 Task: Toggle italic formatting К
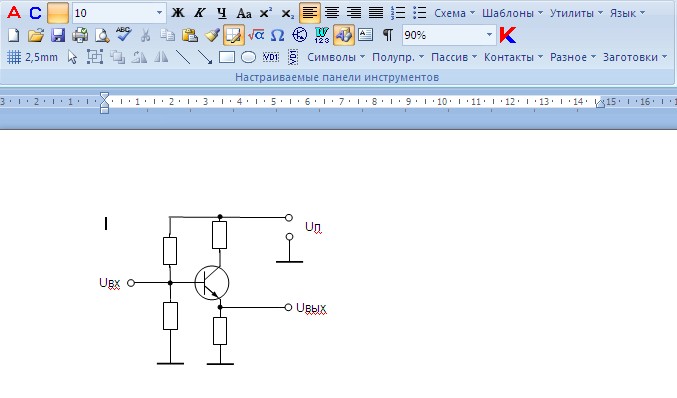click(x=199, y=13)
